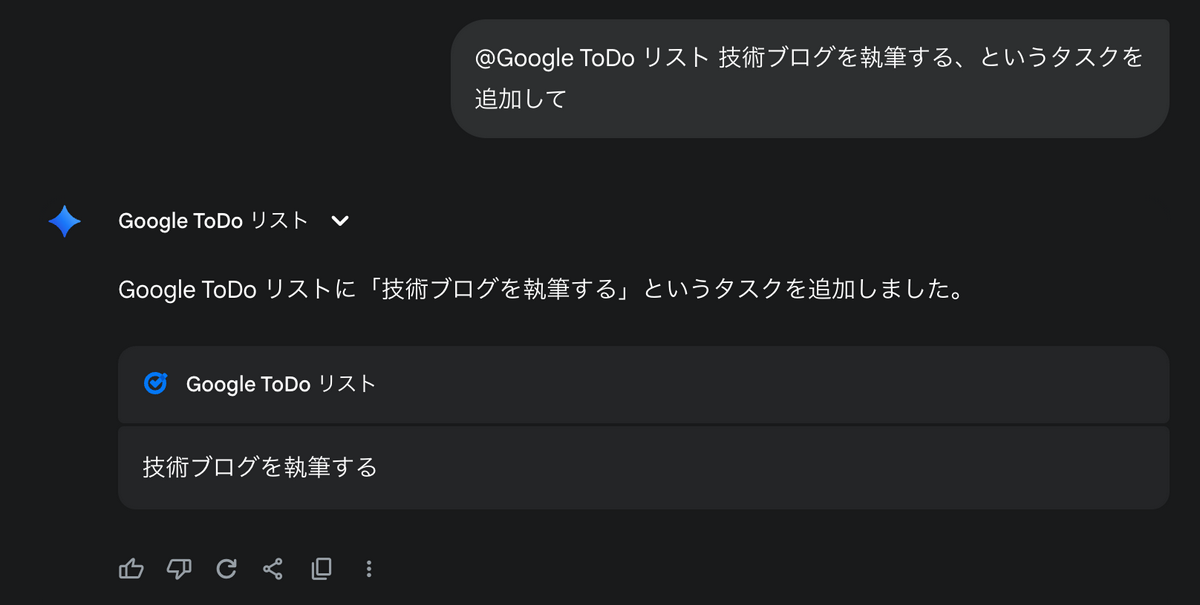The width and height of the screenshot is (1200, 605).
Task: Copy the response using the copy icon
Action: [x=321, y=569]
